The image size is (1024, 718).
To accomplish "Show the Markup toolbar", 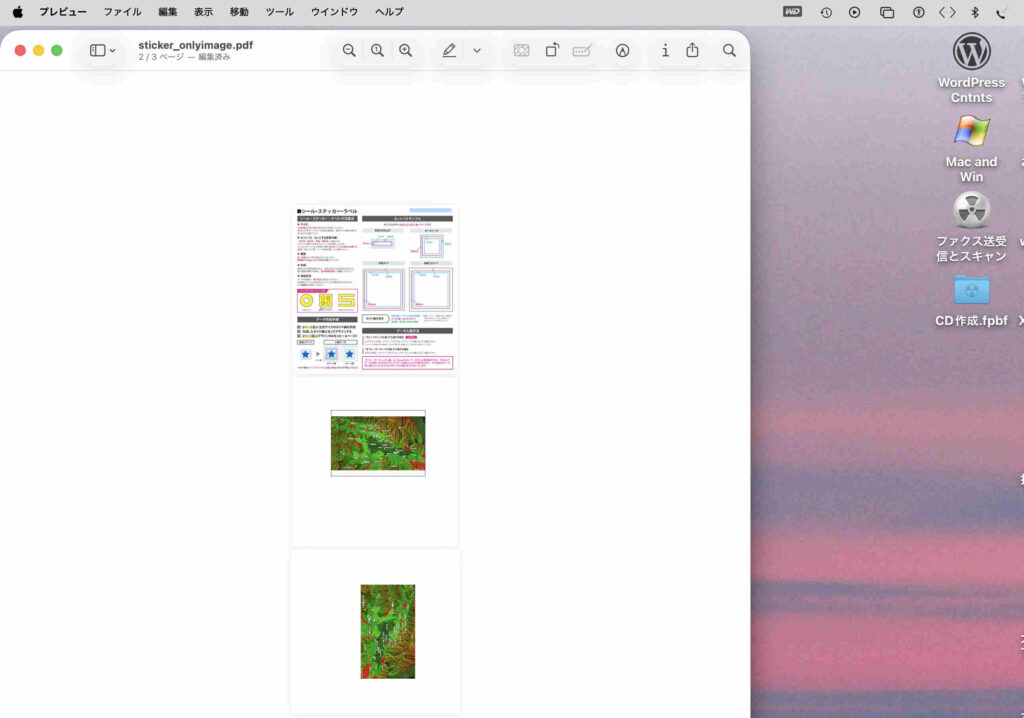I will click(622, 50).
